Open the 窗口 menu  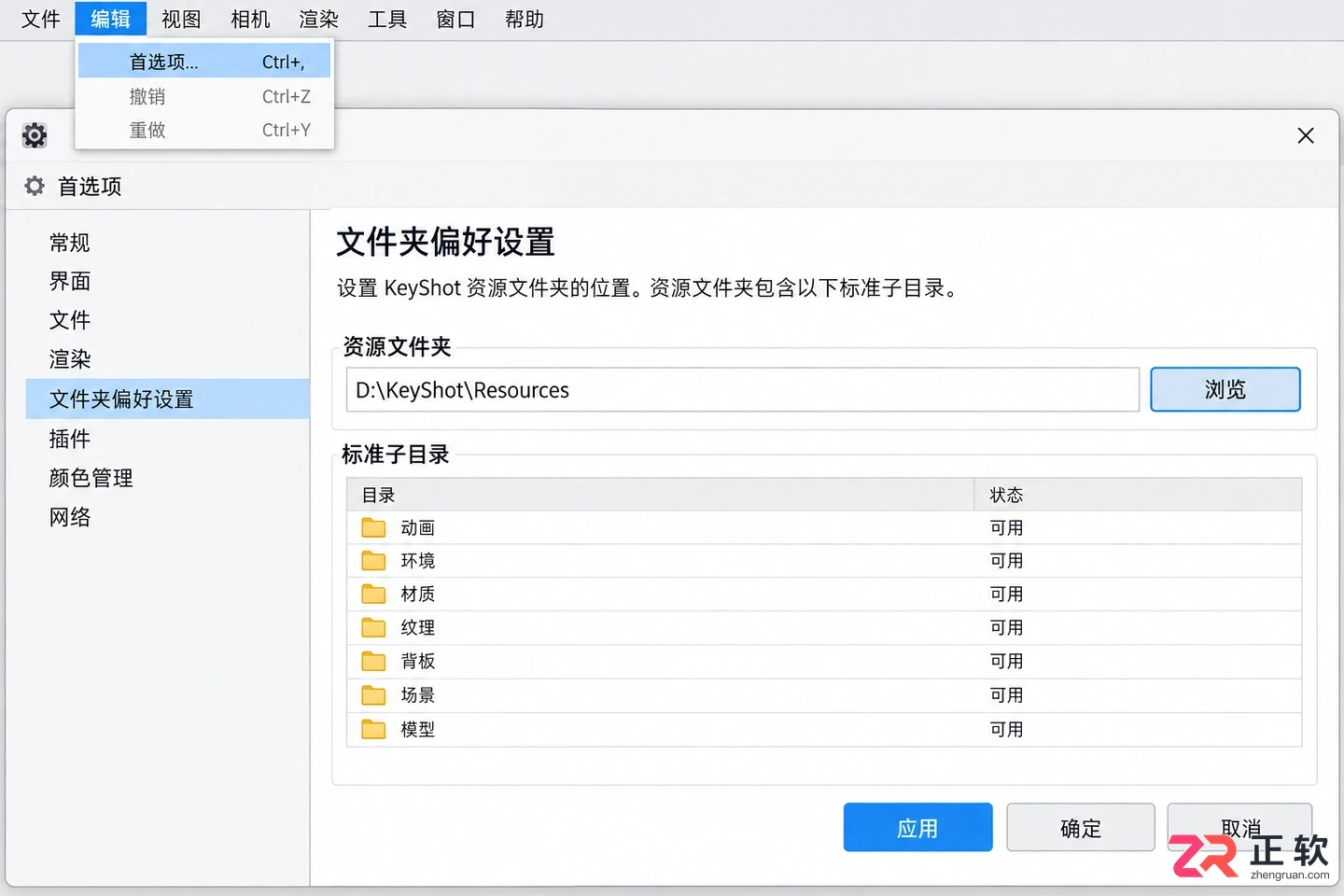pos(455,19)
